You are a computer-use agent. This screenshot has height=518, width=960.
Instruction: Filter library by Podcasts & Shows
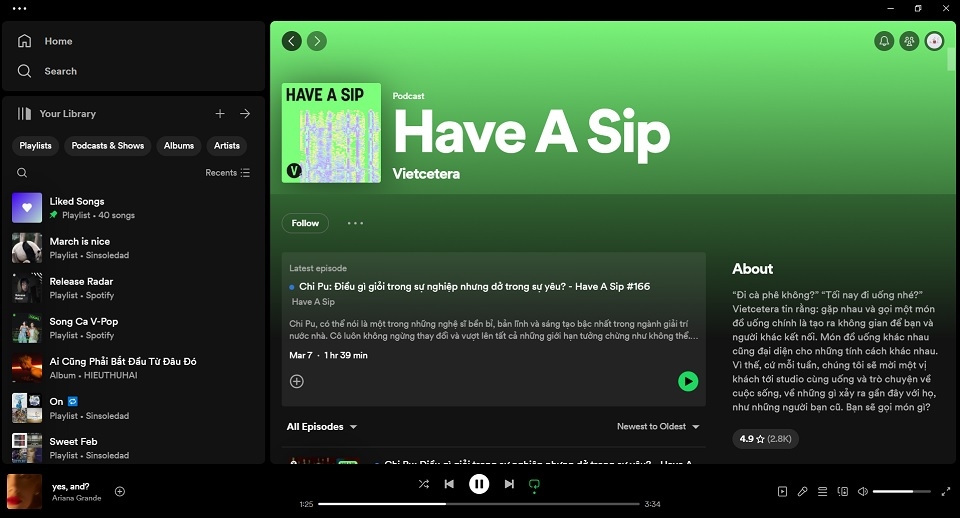point(108,146)
